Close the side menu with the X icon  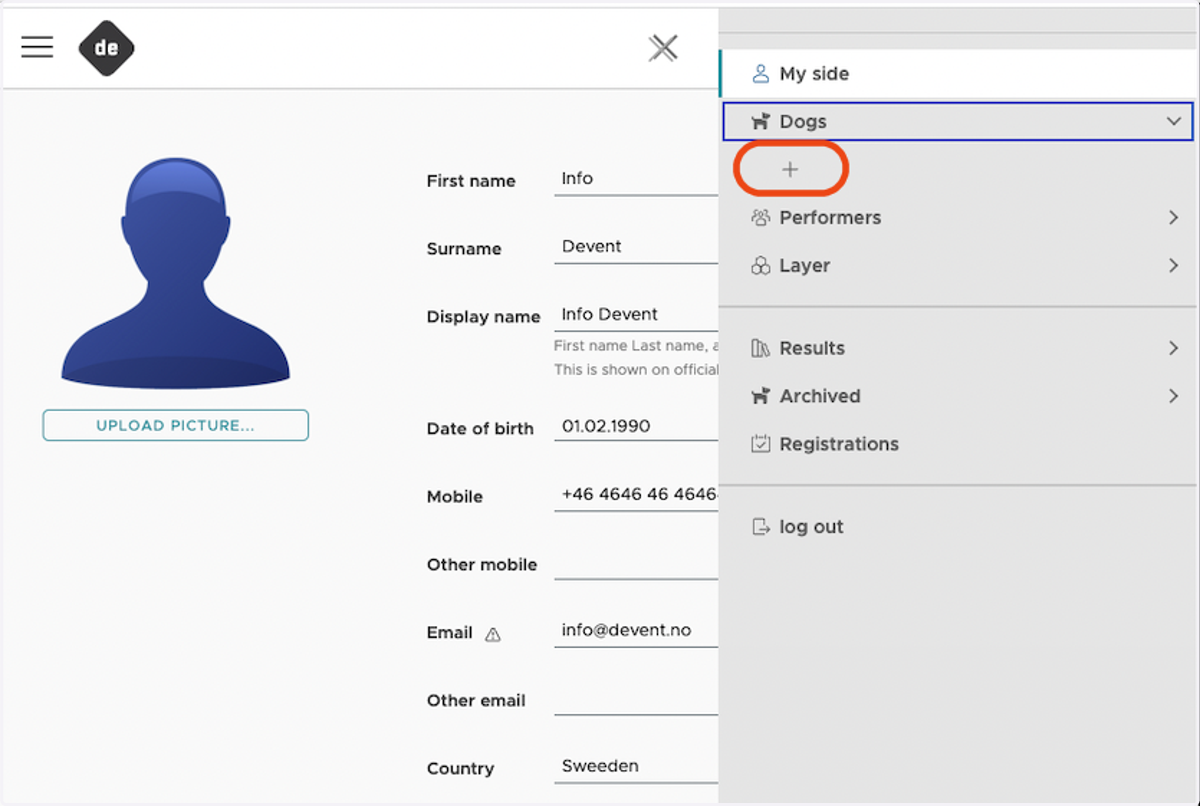[x=663, y=47]
